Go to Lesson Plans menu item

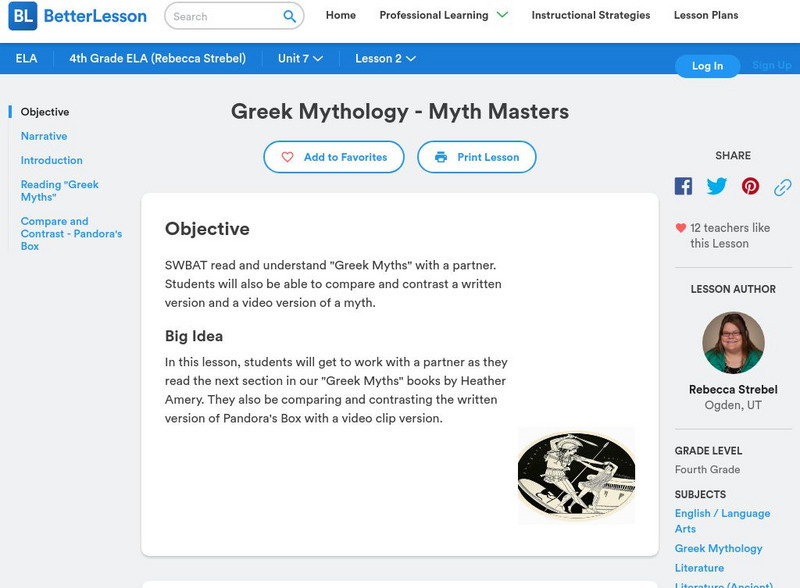click(706, 16)
